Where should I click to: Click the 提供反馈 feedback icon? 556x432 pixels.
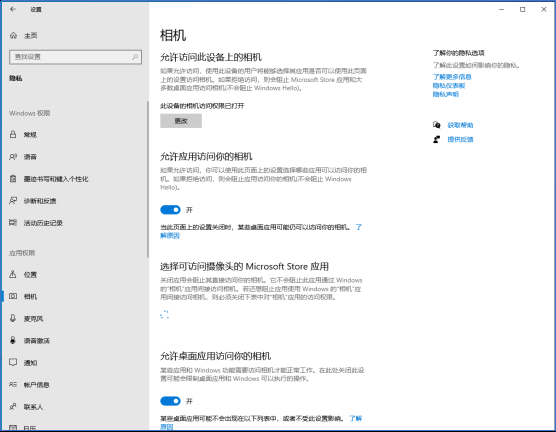(x=437, y=139)
